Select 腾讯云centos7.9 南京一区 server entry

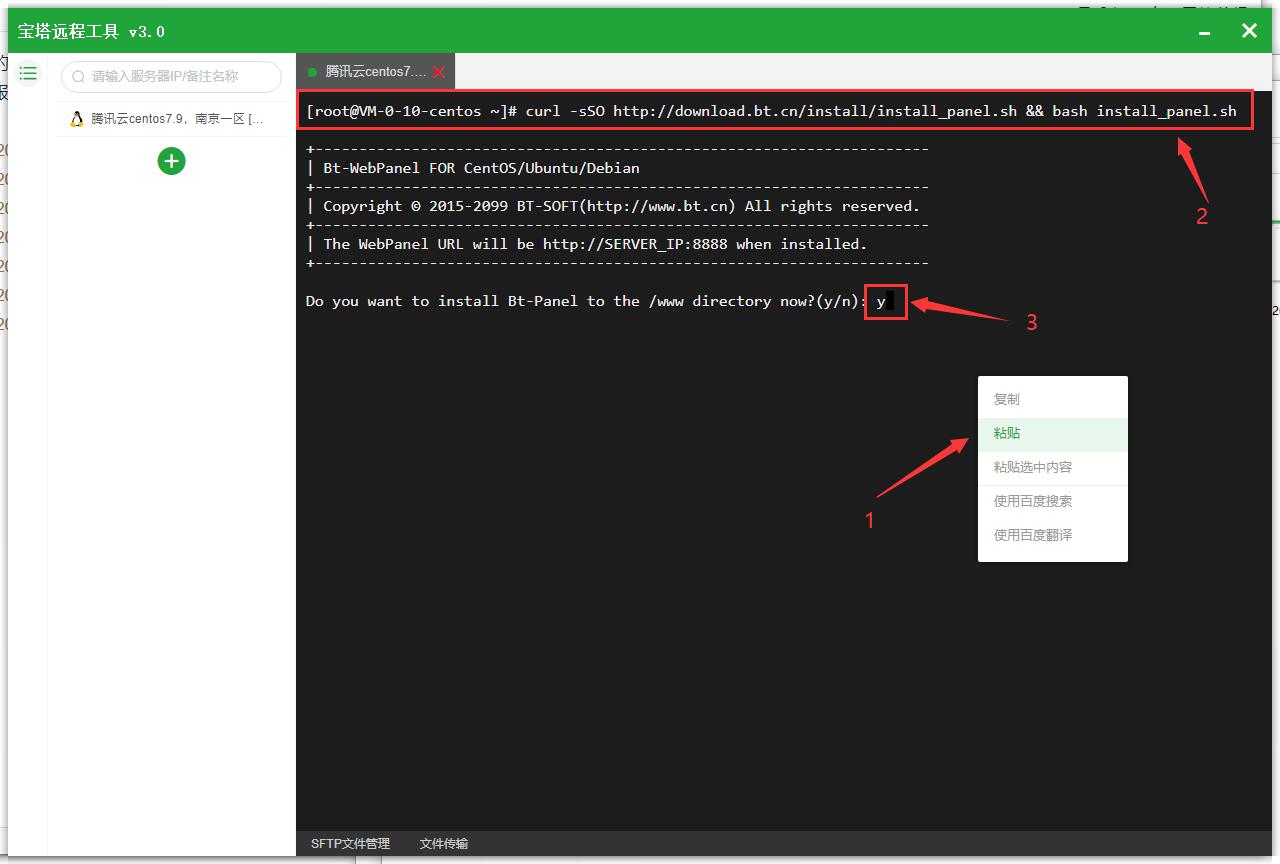point(176,119)
